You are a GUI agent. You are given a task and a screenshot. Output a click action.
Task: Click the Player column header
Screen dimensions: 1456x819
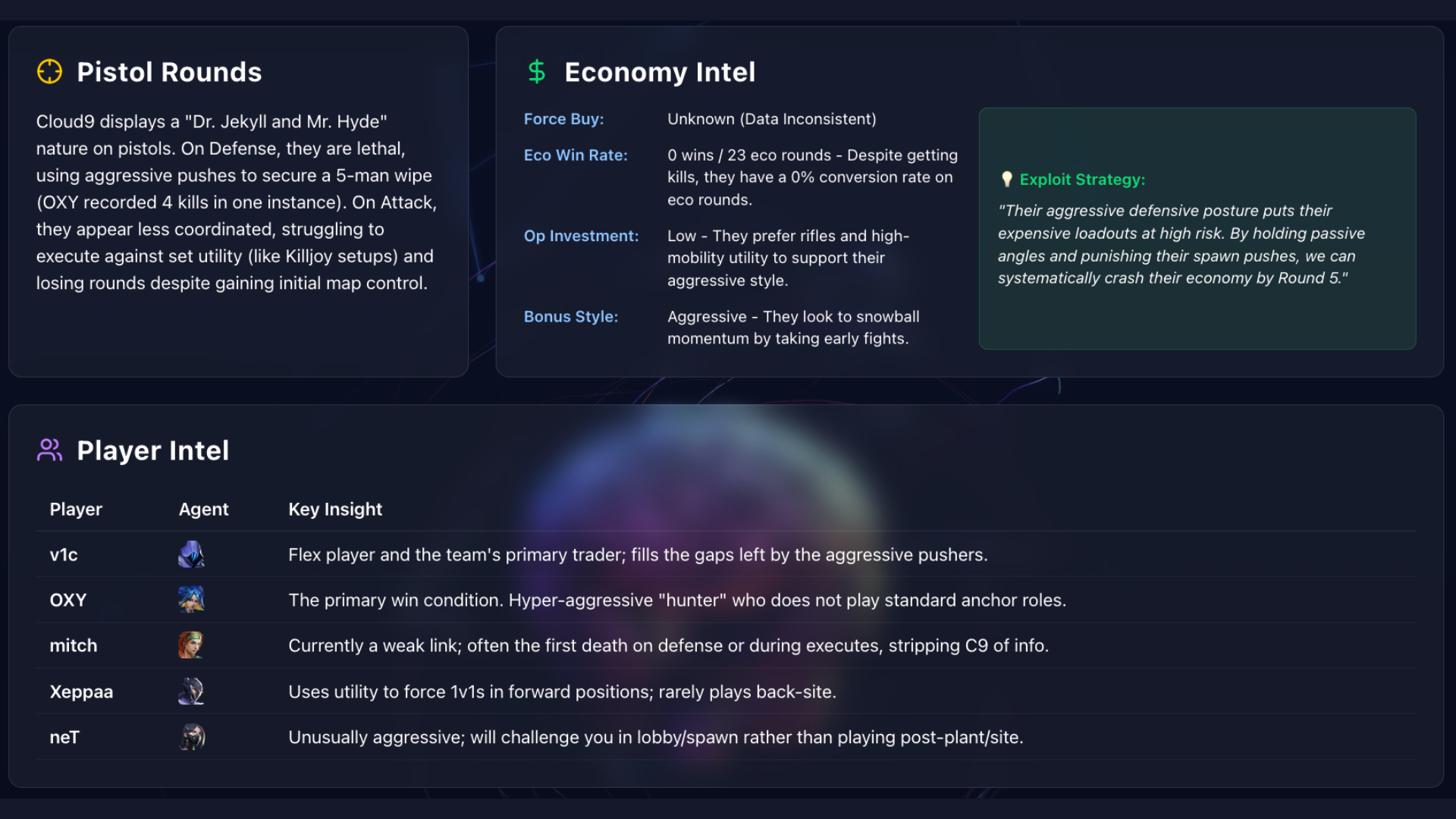(76, 510)
